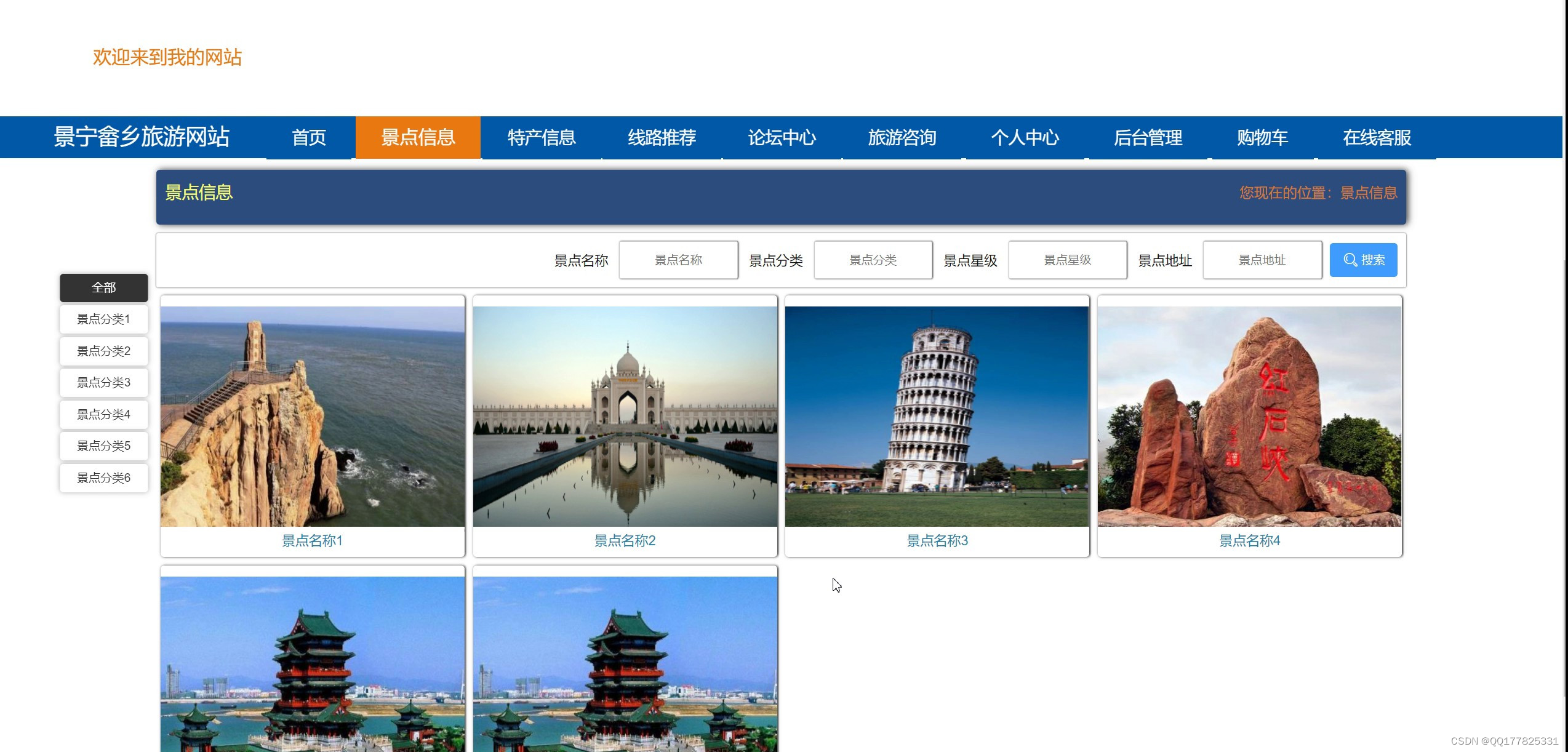Viewport: 1568px width, 752px height.
Task: Click the 景点名称2 title link
Action: point(625,541)
